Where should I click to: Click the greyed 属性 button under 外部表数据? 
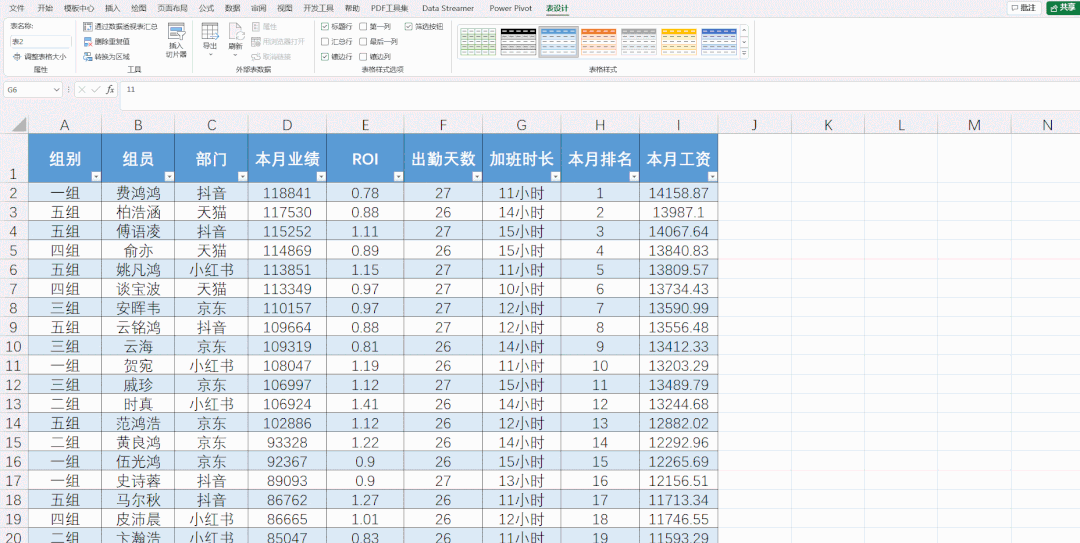click(264, 26)
